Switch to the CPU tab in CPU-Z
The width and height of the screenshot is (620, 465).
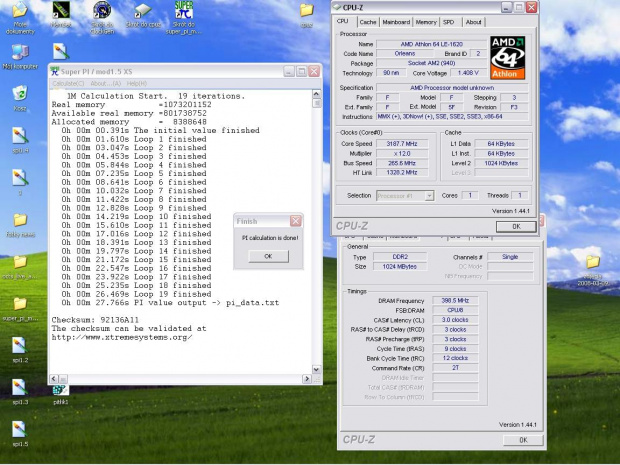(x=342, y=21)
